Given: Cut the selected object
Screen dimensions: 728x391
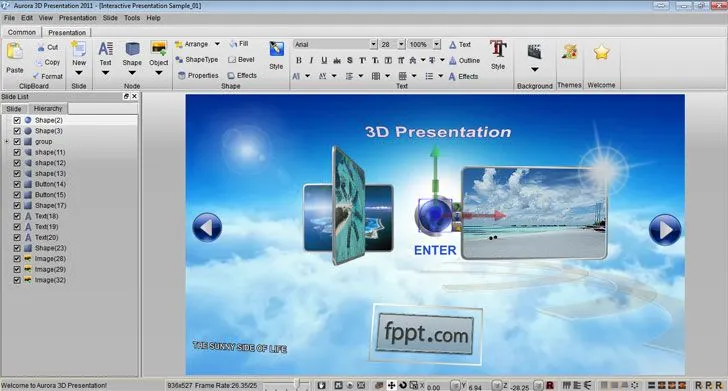Looking at the screenshot, I should click(48, 47).
